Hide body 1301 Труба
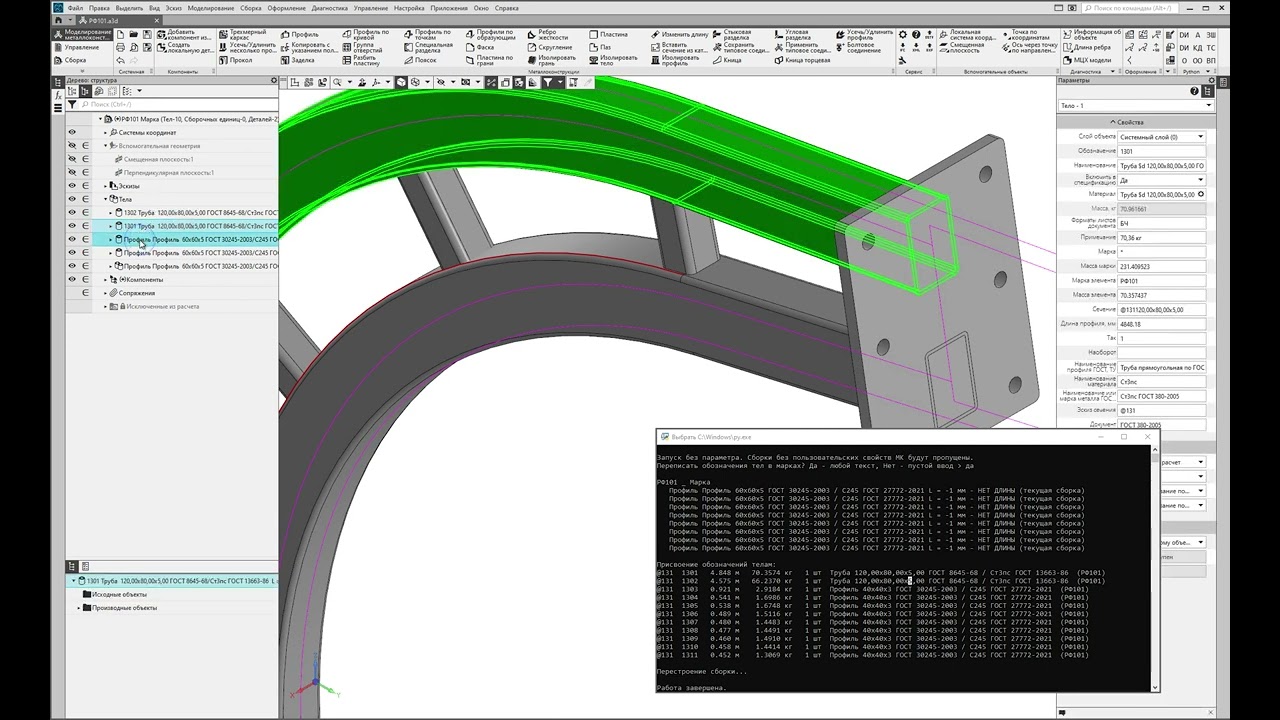Image resolution: width=1280 pixels, height=720 pixels. [x=72, y=226]
